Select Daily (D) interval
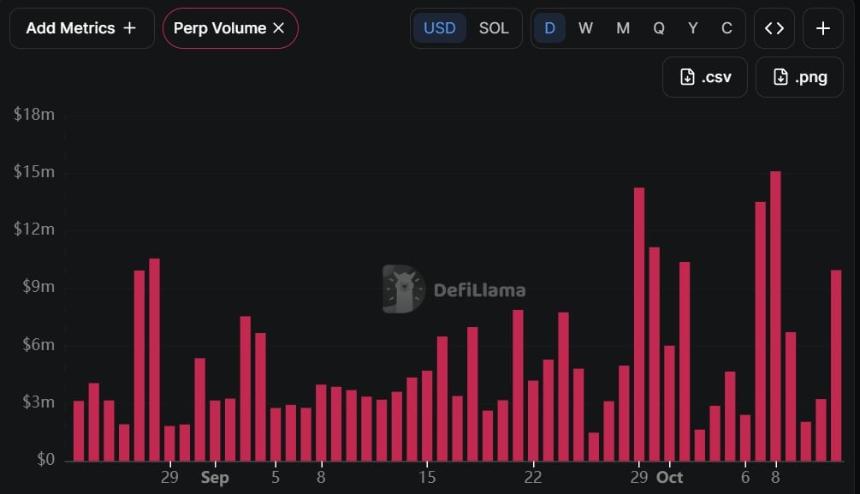This screenshot has height=494, width=860. pyautogui.click(x=550, y=28)
